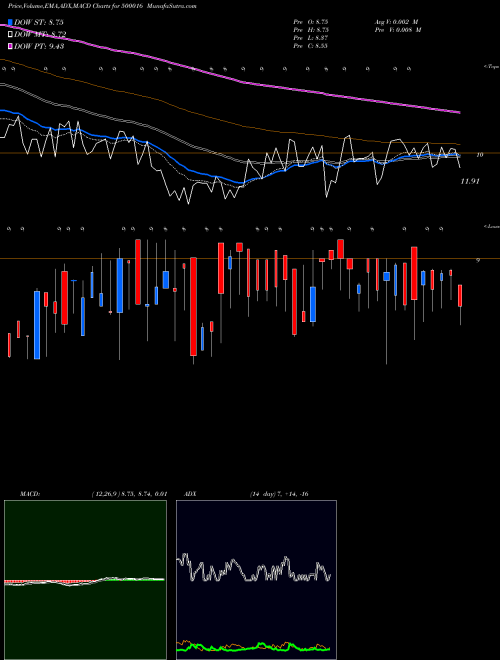The image size is (500, 660).
Task: Click the ADX panel heading
Action: point(191,494)
